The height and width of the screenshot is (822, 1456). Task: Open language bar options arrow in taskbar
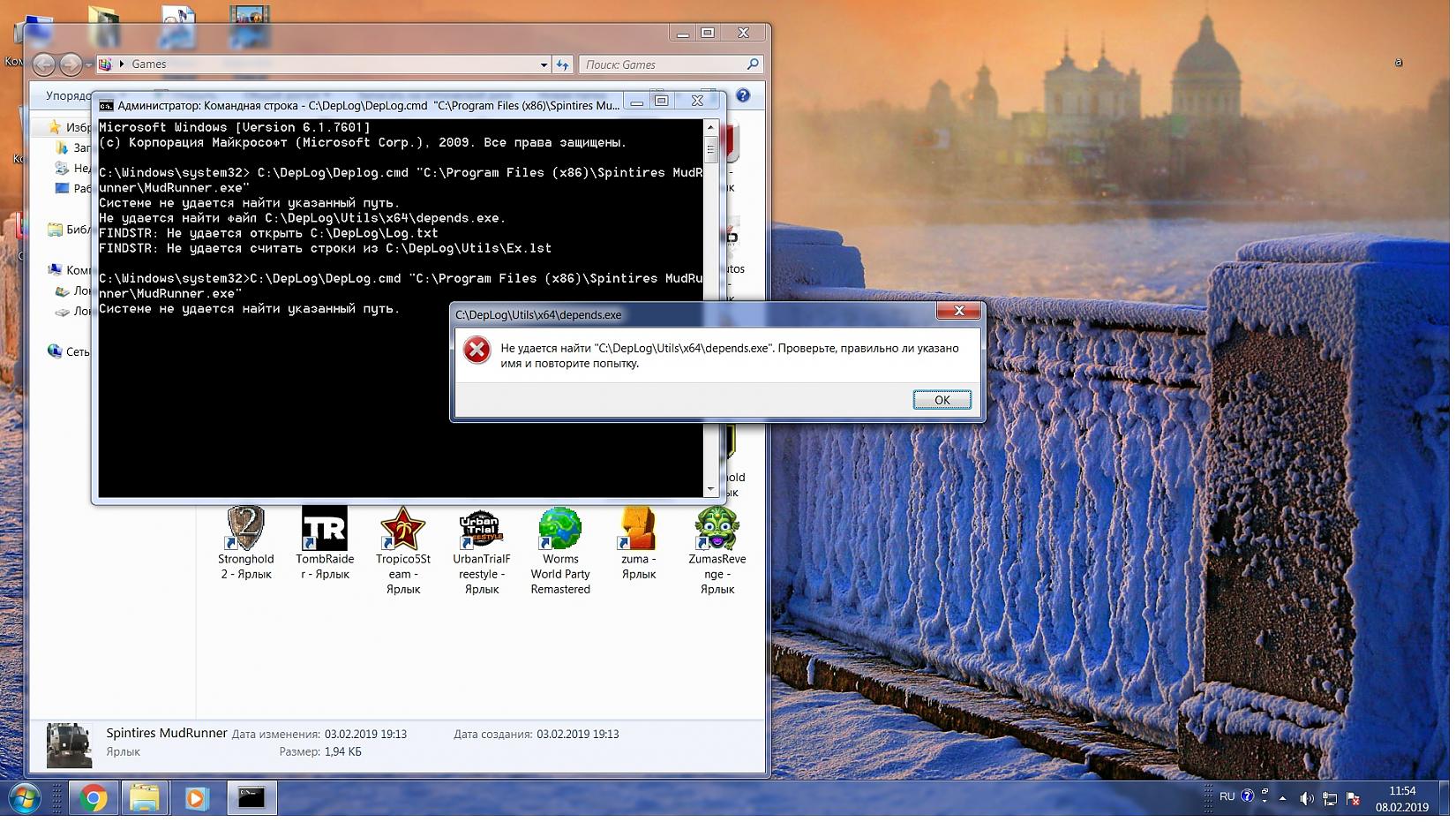pyautogui.click(x=1265, y=800)
